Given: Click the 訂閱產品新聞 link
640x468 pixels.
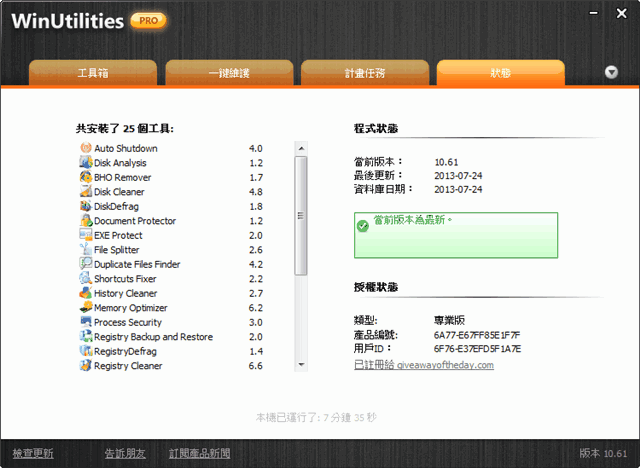Looking at the screenshot, I should pyautogui.click(x=200, y=453).
